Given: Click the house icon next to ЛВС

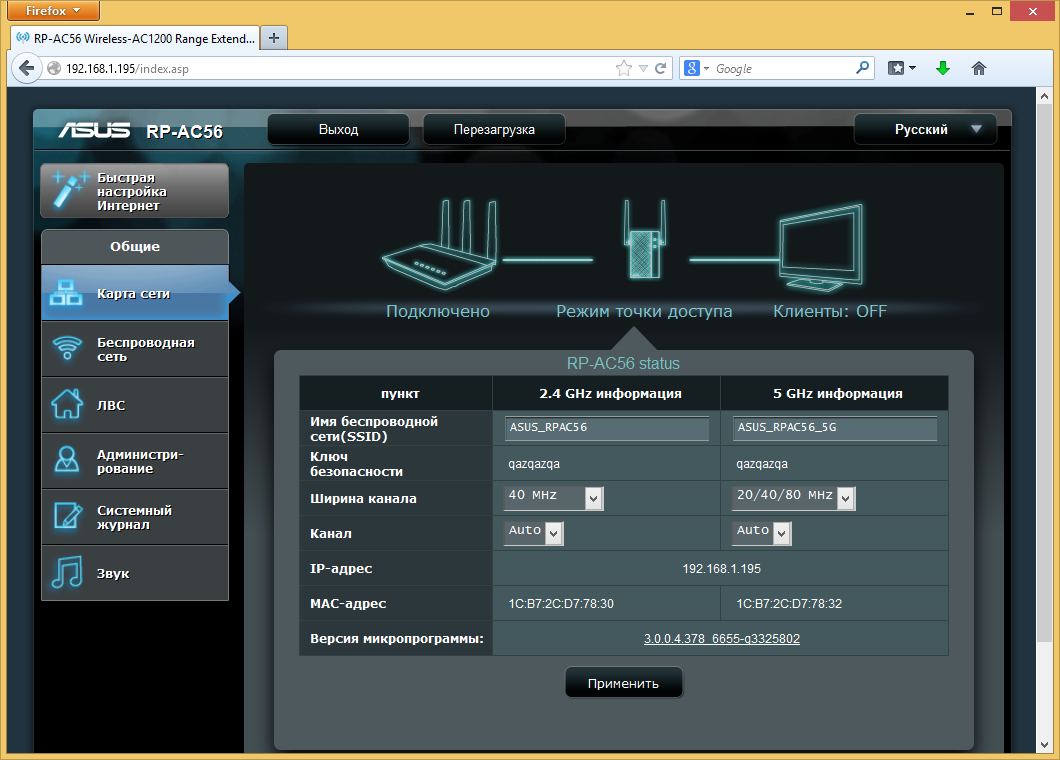Looking at the screenshot, I should point(67,404).
